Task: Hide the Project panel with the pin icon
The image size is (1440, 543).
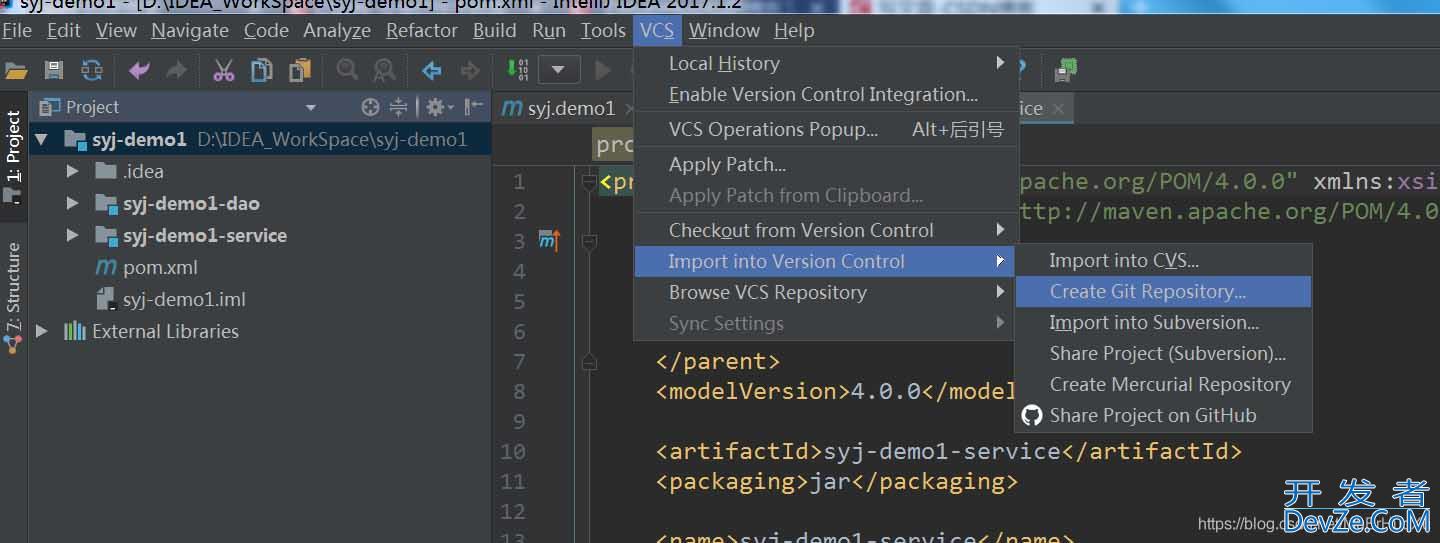Action: pyautogui.click(x=474, y=107)
